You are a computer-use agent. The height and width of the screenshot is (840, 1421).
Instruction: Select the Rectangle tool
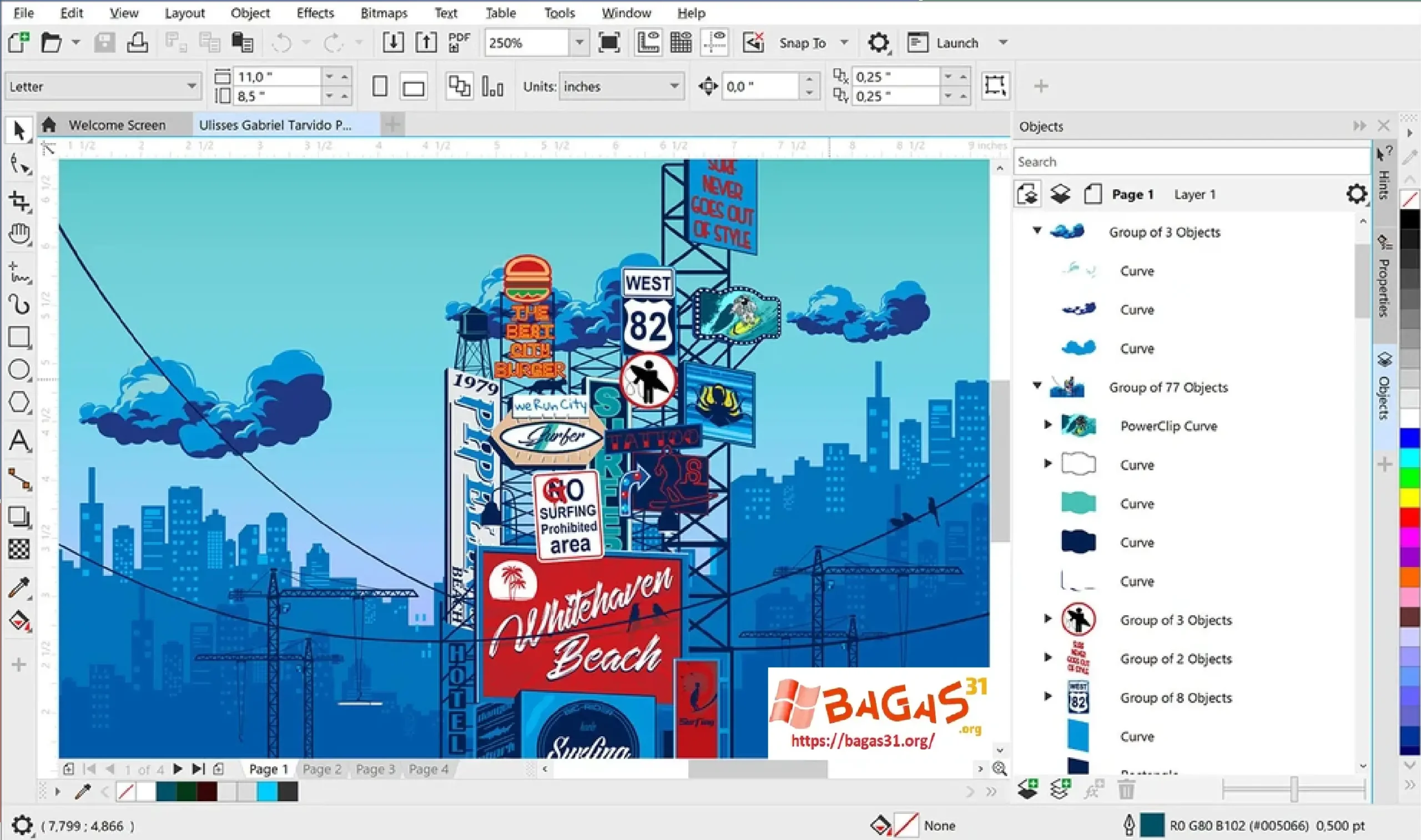tap(19, 337)
